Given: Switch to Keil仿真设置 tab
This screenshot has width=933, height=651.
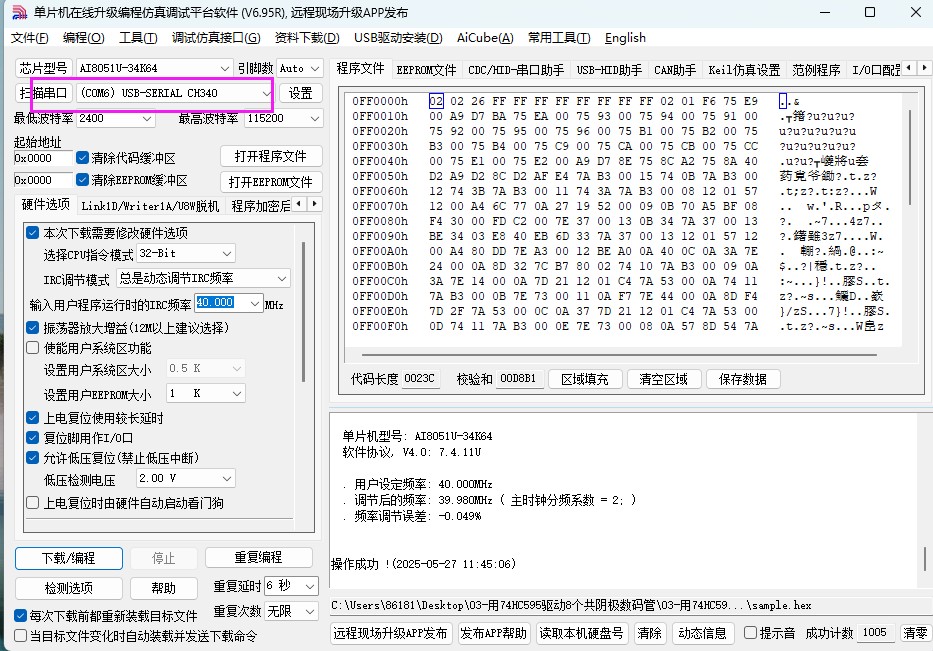Looking at the screenshot, I should [744, 70].
